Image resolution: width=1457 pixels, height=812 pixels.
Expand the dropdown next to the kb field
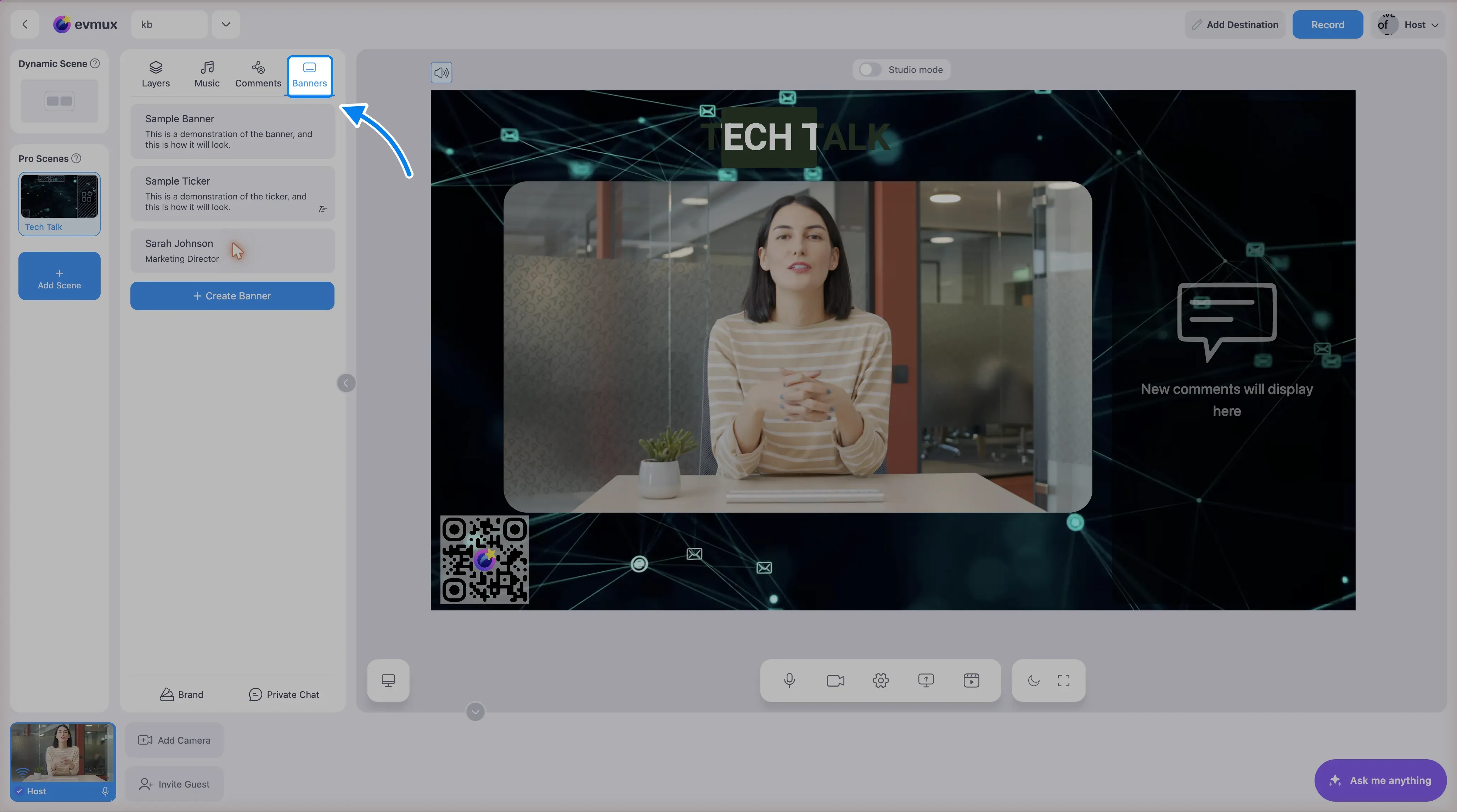tap(226, 24)
